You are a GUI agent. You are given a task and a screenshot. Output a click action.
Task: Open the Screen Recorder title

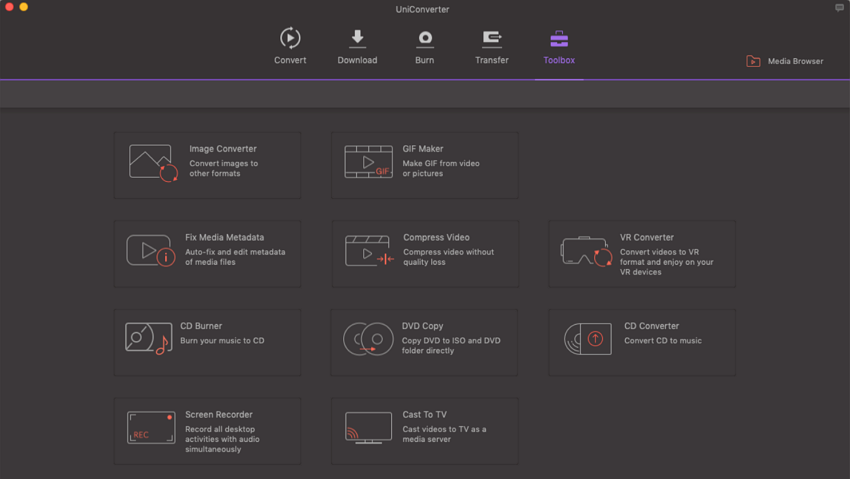pos(219,415)
